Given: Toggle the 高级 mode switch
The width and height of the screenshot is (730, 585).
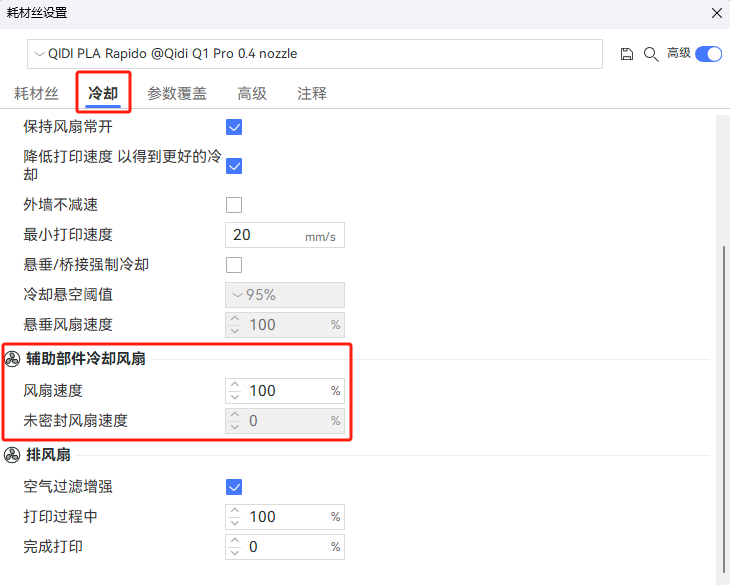Looking at the screenshot, I should (x=708, y=54).
